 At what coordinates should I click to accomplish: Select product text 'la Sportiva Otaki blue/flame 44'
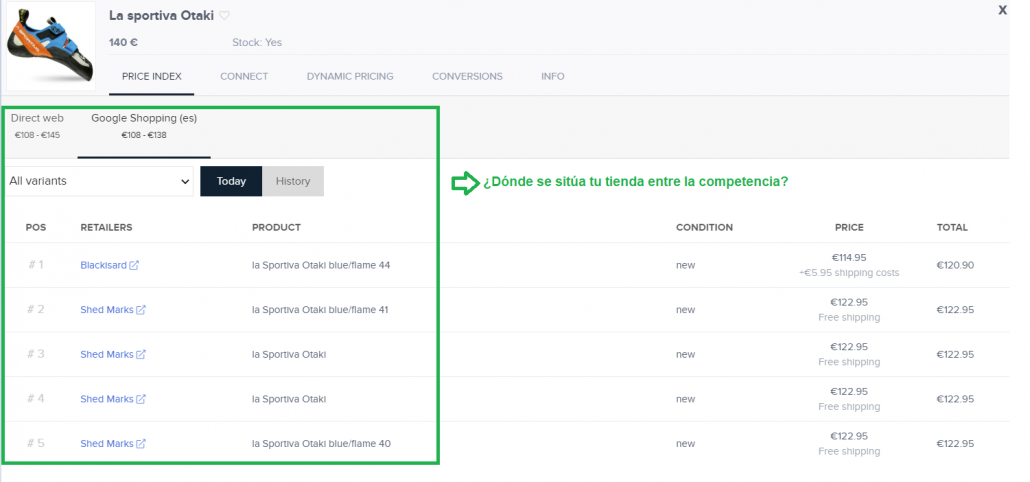click(x=321, y=265)
